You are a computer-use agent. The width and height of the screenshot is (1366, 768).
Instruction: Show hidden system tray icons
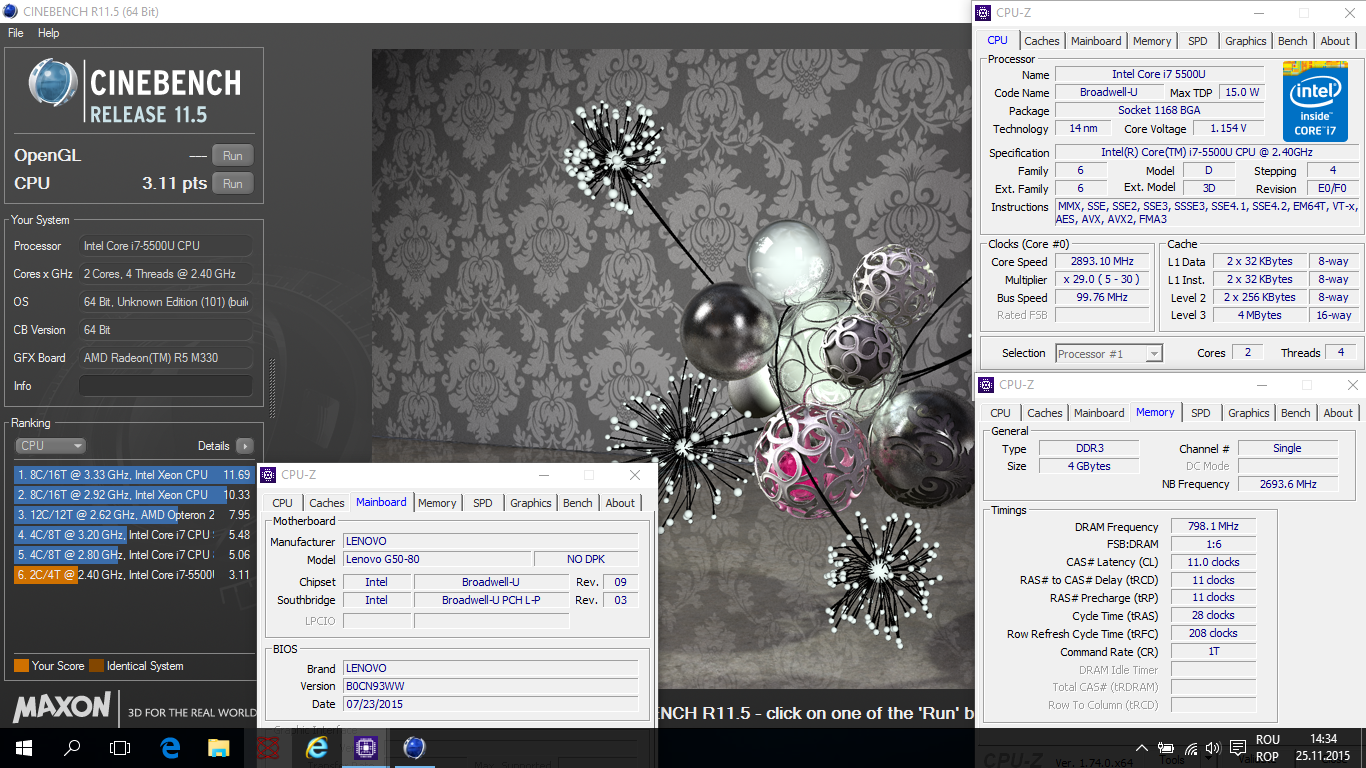coord(1142,748)
